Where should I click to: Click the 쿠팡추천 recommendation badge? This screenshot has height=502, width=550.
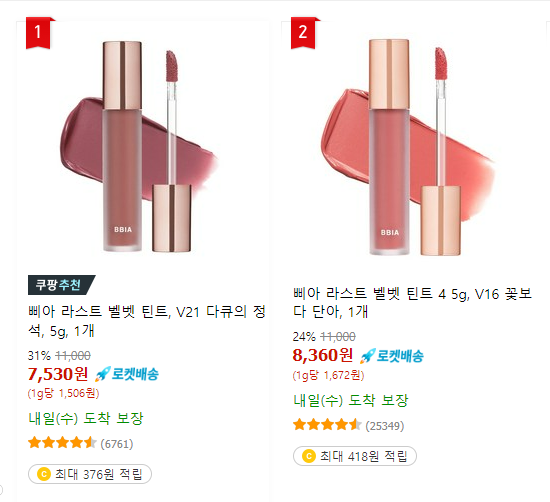pyautogui.click(x=61, y=285)
